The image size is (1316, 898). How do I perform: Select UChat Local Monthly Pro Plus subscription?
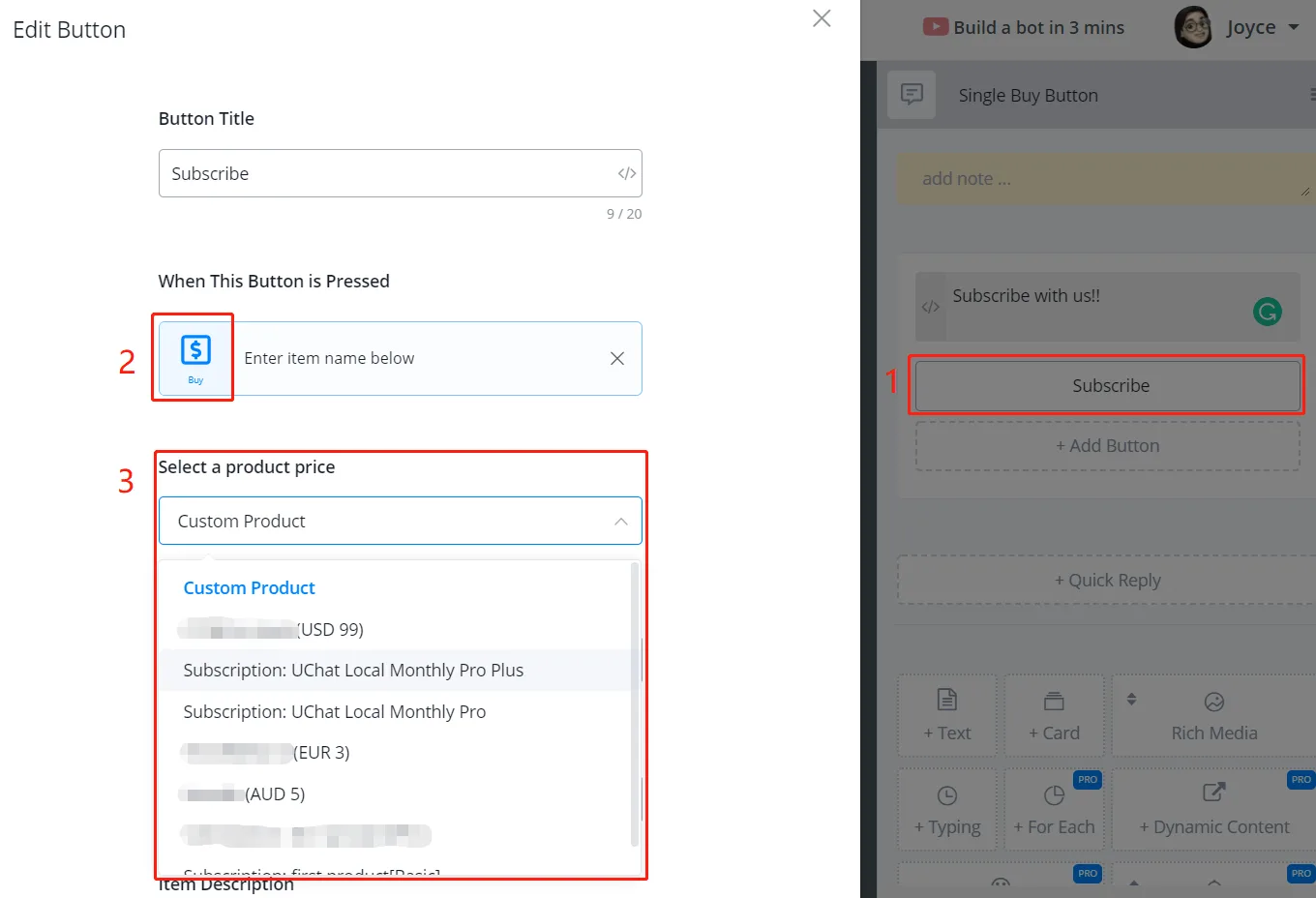(396, 670)
